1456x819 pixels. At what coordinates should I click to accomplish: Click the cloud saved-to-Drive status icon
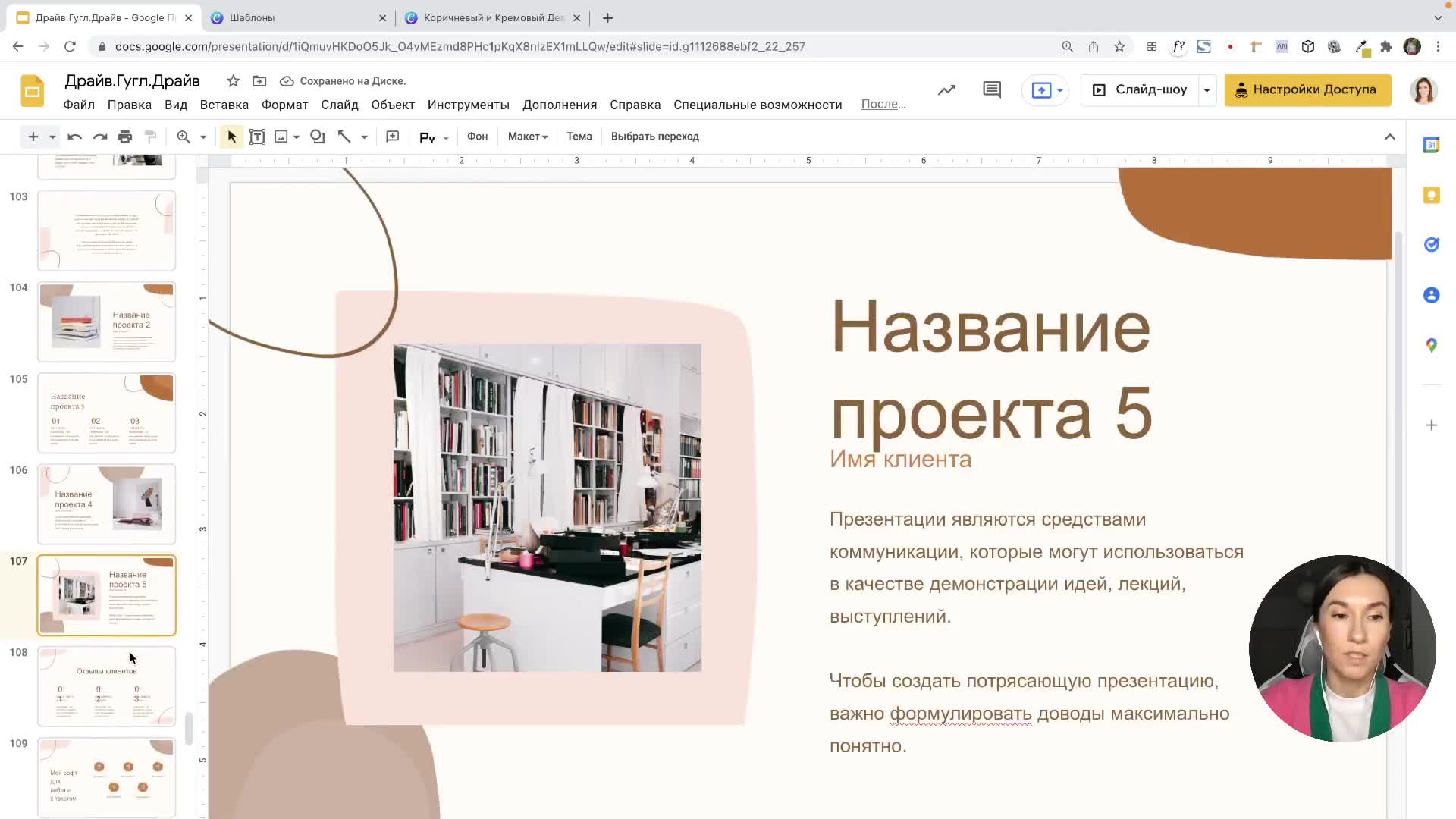coord(287,81)
